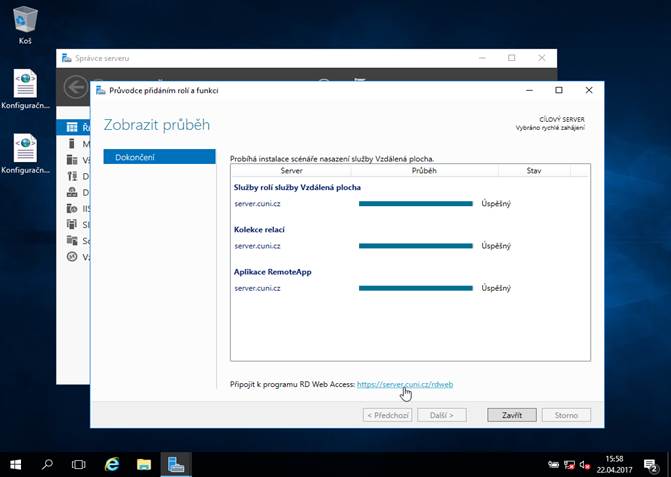
Task: Select the all servers sidebar icon starting with V
Action: pyautogui.click(x=72, y=160)
